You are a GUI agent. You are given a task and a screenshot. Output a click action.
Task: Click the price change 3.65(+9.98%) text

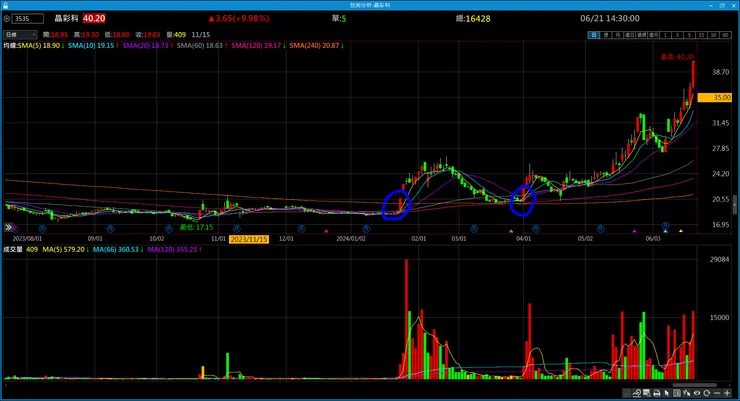click(x=239, y=18)
